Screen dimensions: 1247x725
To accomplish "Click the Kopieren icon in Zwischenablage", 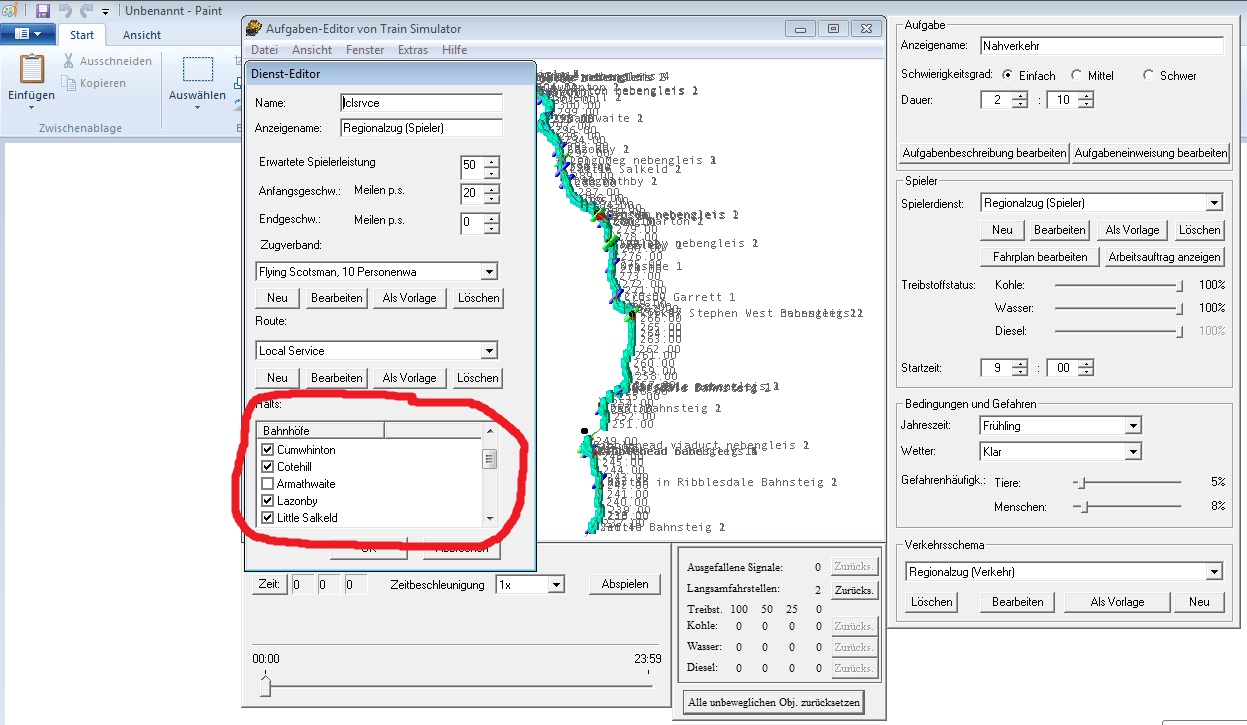I will (69, 83).
